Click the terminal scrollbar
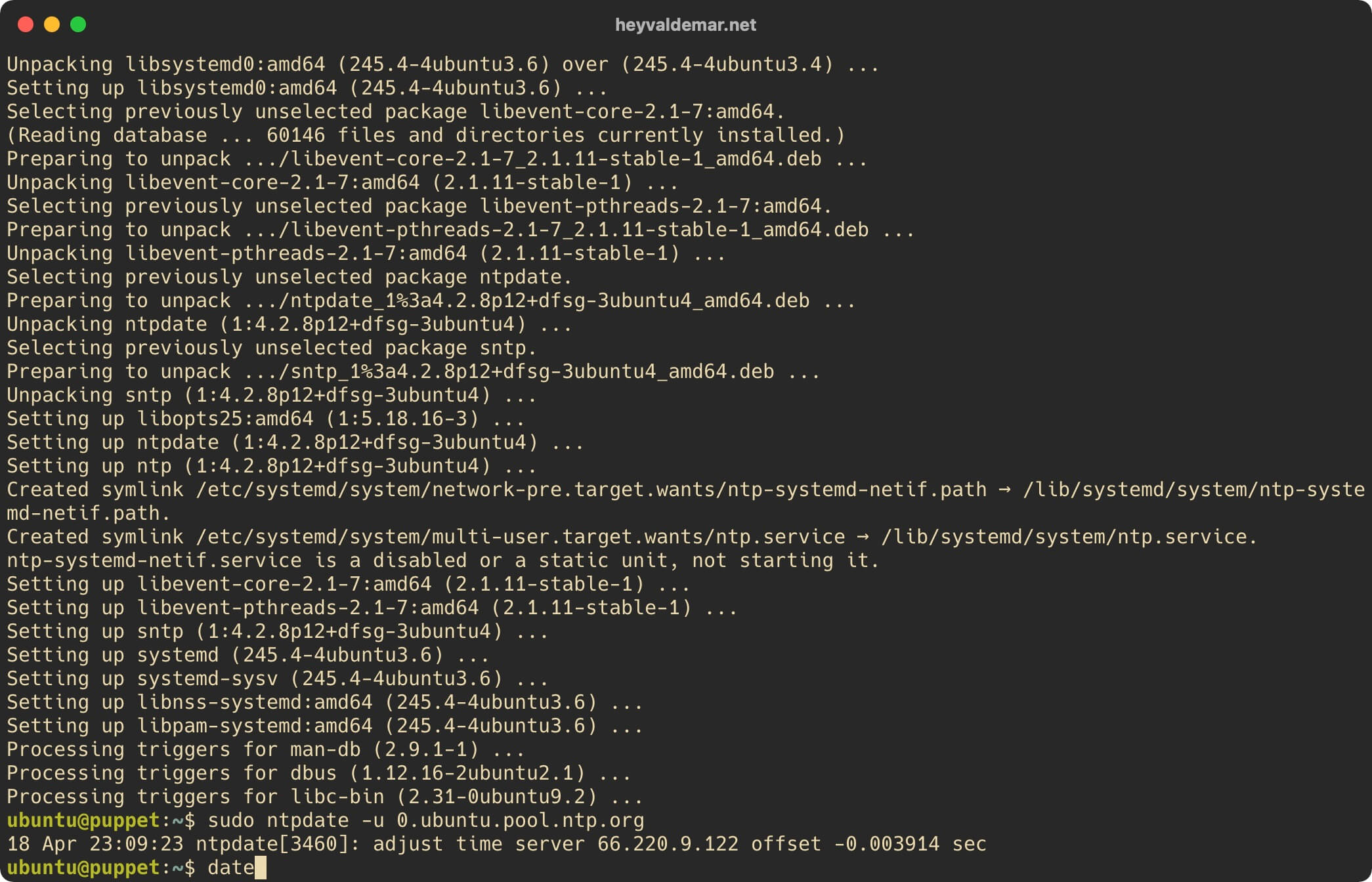The width and height of the screenshot is (1372, 882). pyautogui.click(x=1363, y=441)
